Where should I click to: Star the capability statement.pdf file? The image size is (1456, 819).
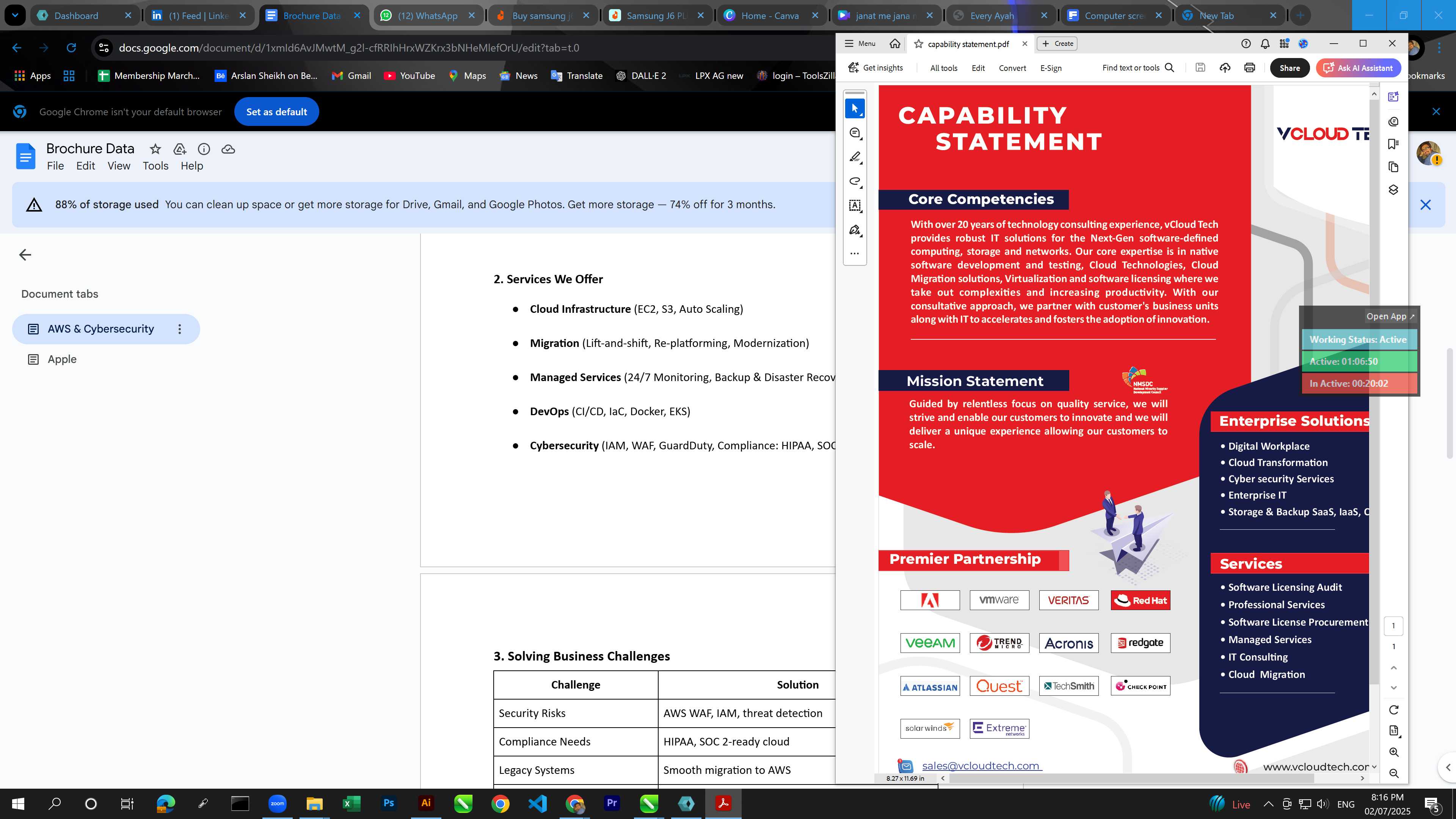pos(919,44)
